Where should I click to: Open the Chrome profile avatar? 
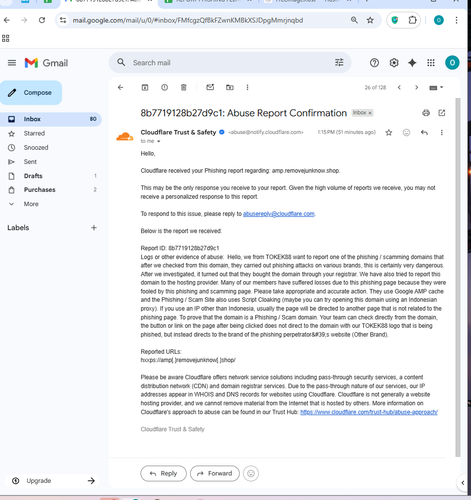(x=439, y=20)
